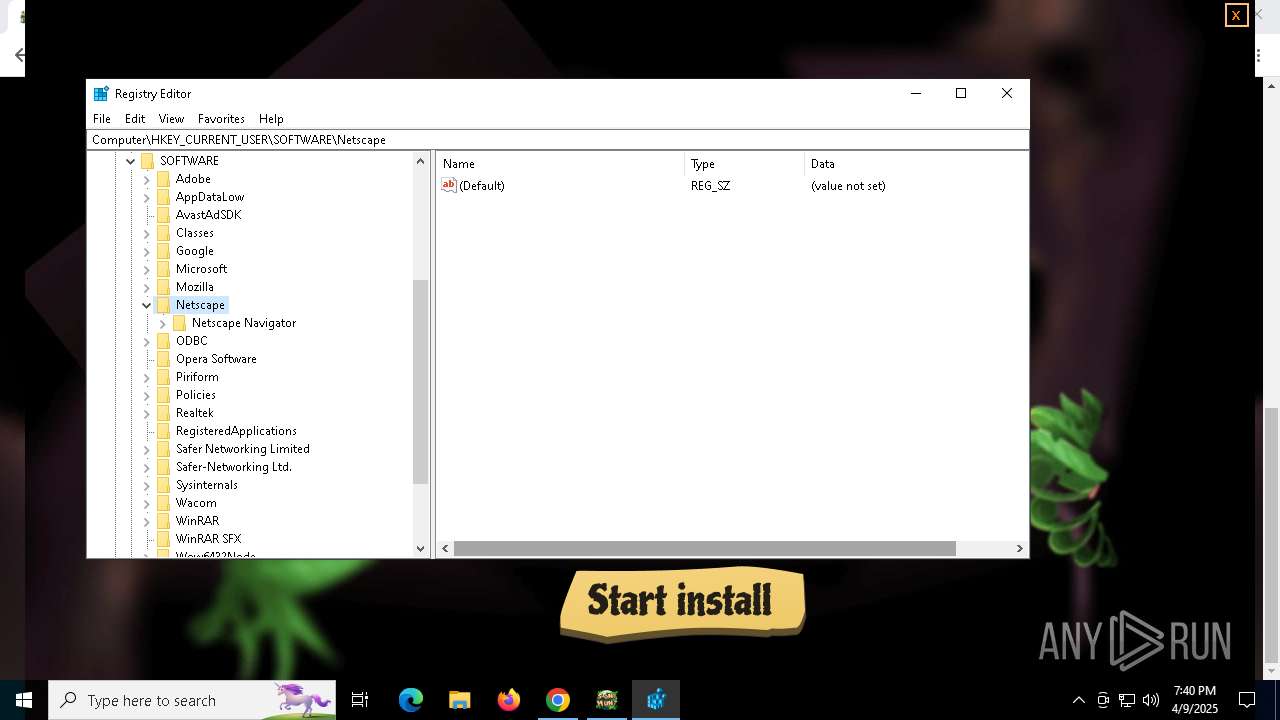Click the Start install button
1280x720 pixels.
682,602
